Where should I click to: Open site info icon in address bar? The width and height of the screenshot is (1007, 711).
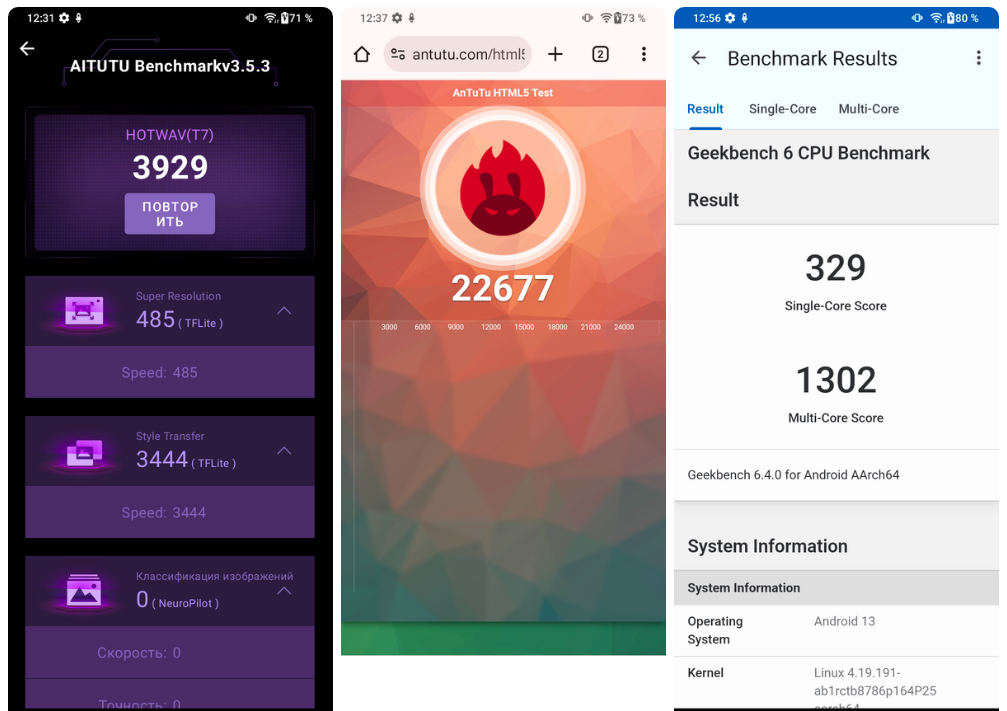click(398, 55)
